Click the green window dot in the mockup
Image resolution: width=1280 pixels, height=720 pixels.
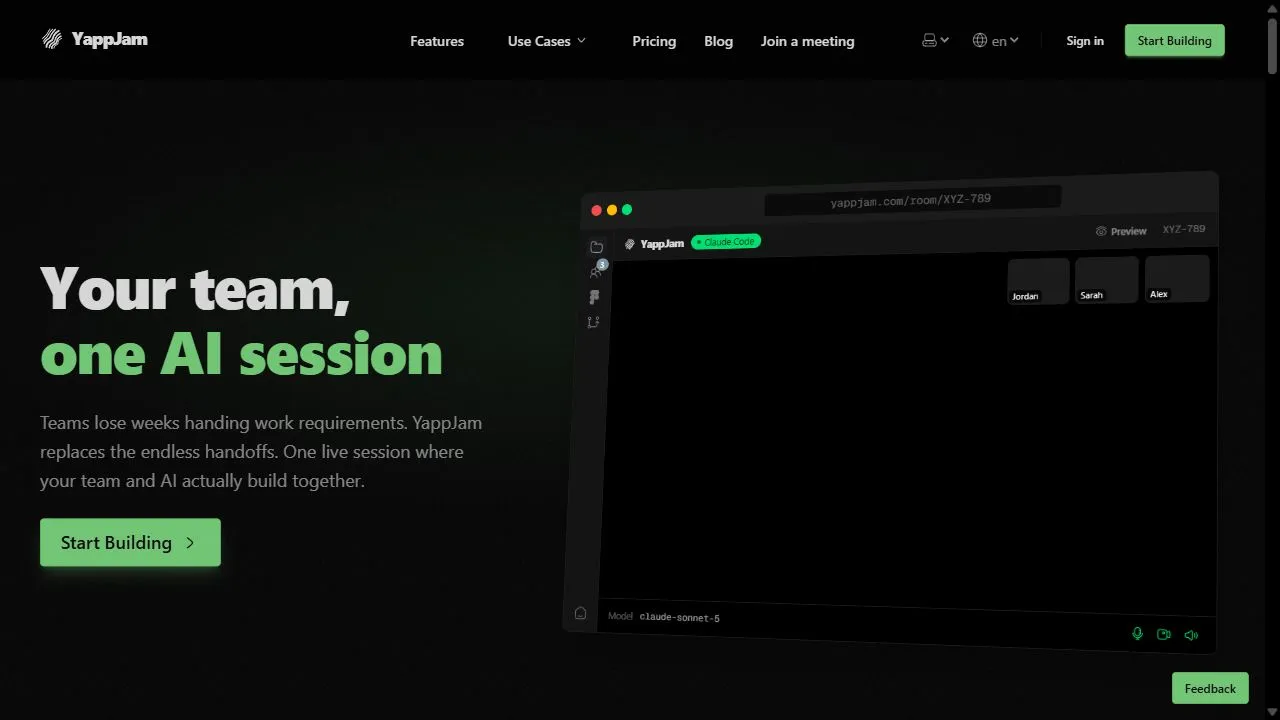(x=627, y=209)
